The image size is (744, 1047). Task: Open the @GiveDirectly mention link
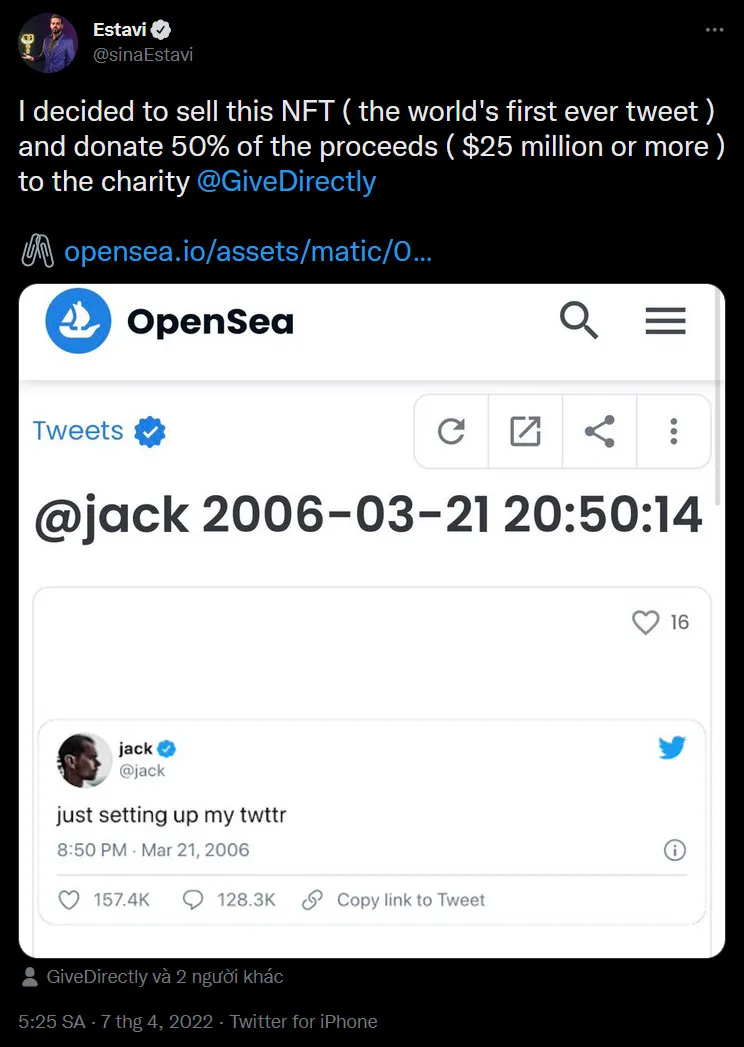pyautogui.click(x=286, y=182)
